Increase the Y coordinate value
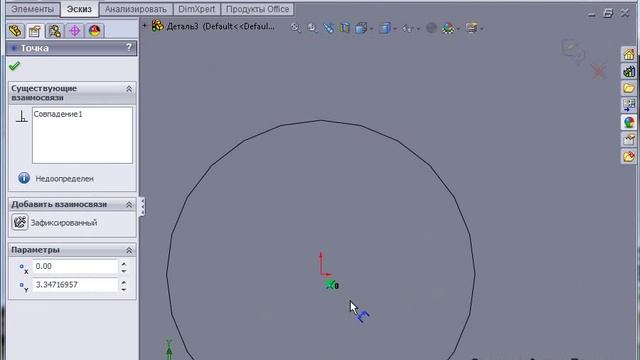Viewport: 640px width, 360px height. point(124,282)
